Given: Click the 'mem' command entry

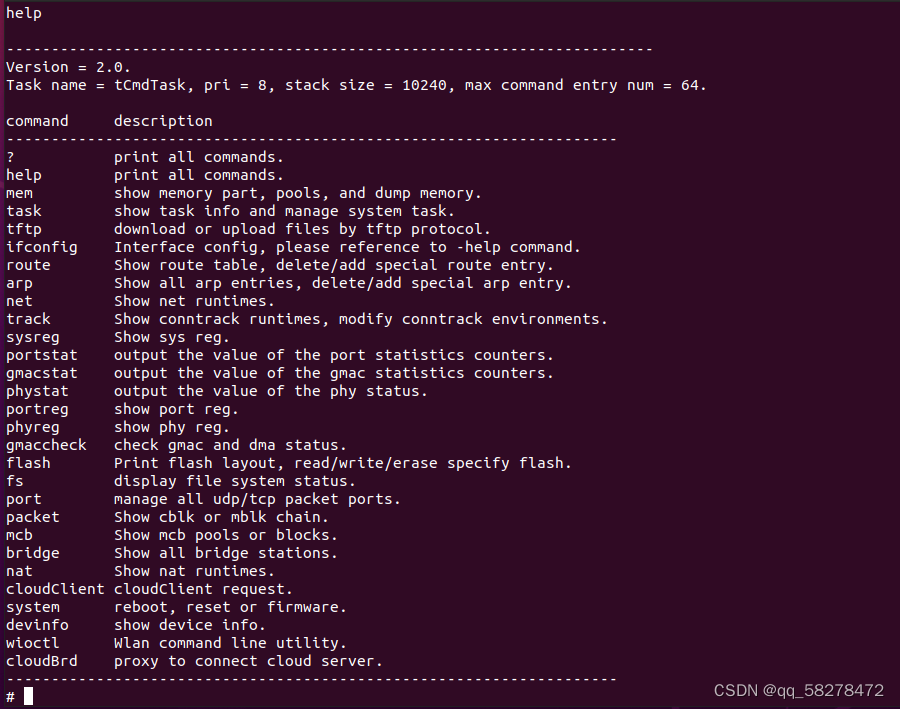Looking at the screenshot, I should pos(19,193).
